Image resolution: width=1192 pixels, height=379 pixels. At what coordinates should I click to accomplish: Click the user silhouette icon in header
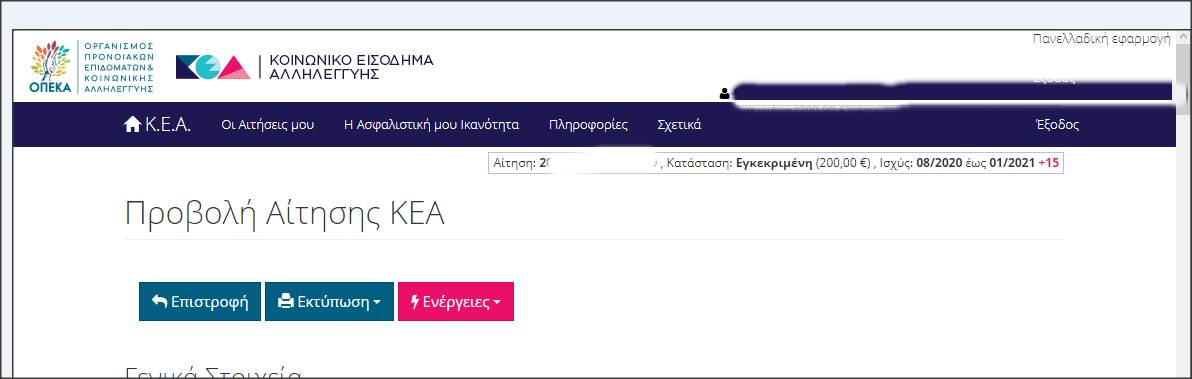tap(724, 93)
